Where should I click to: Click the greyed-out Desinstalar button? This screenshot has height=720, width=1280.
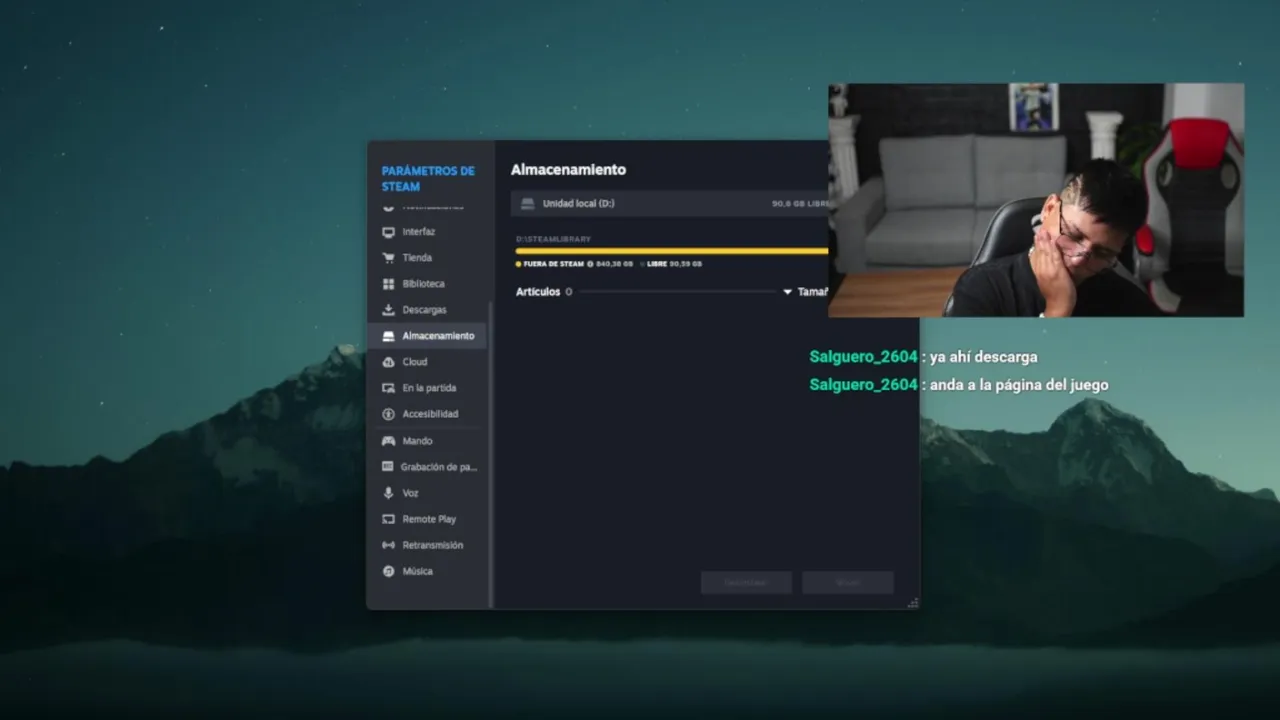point(746,582)
